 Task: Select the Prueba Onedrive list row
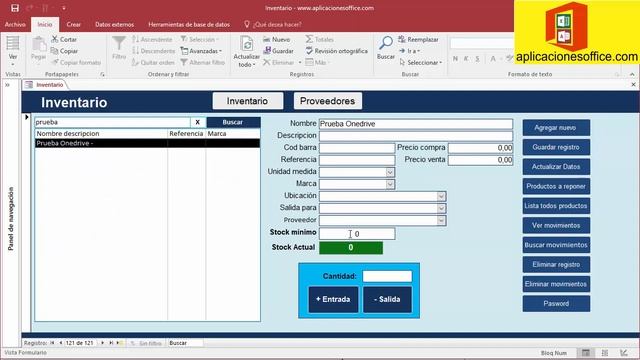coord(147,143)
